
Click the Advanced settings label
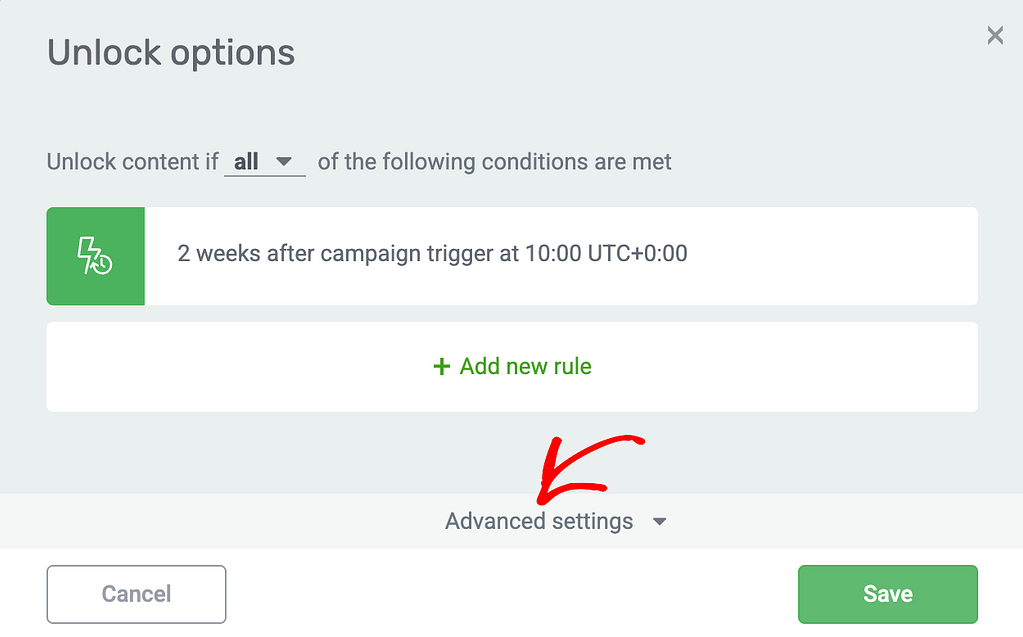click(x=539, y=521)
